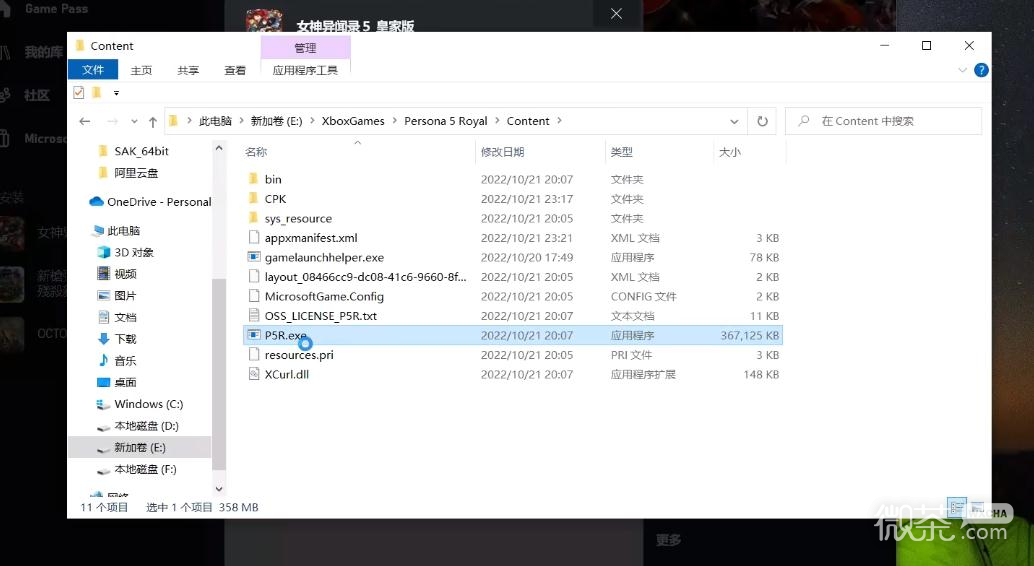The height and width of the screenshot is (566, 1034).
Task: Open 此电脑 in navigation pane
Action: [x=117, y=231]
